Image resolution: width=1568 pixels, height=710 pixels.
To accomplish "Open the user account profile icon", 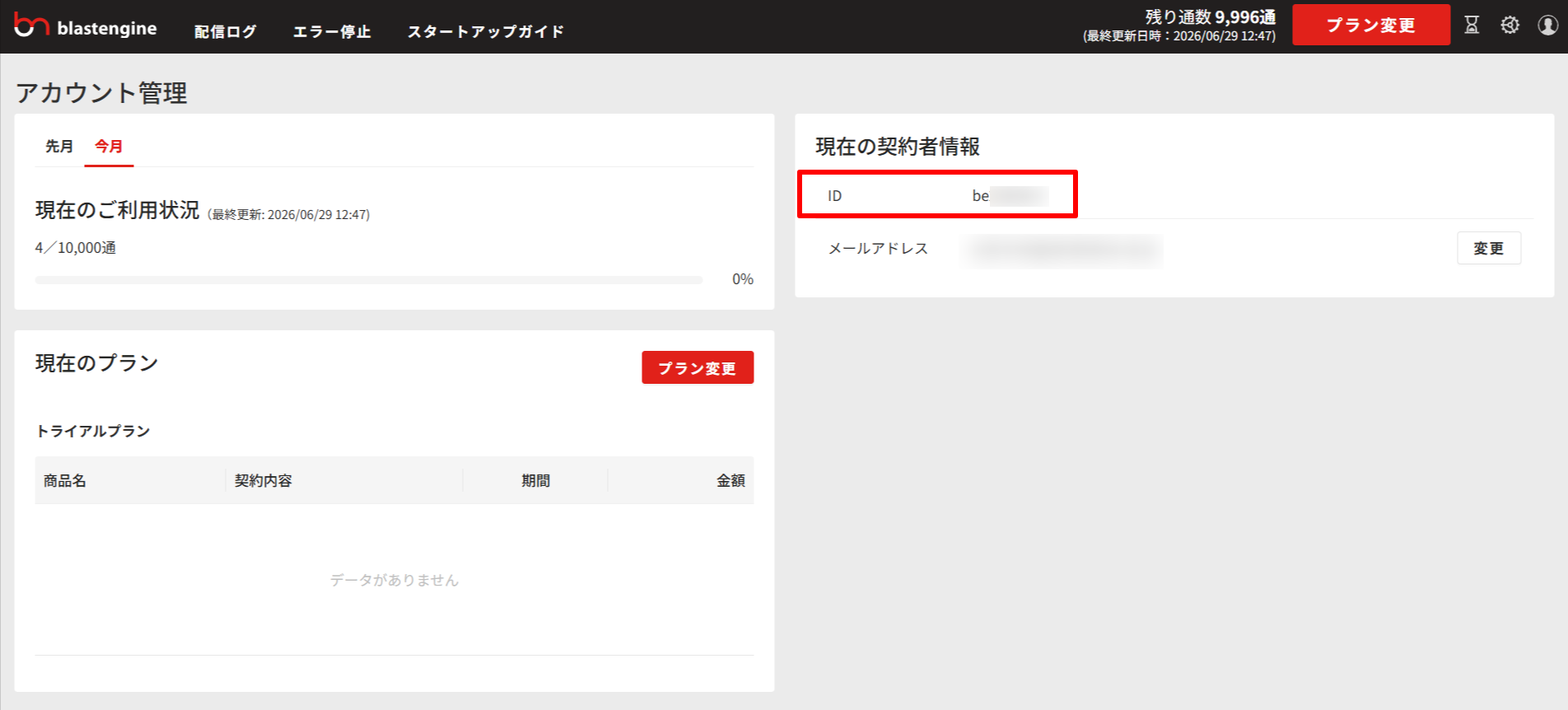I will (1548, 25).
